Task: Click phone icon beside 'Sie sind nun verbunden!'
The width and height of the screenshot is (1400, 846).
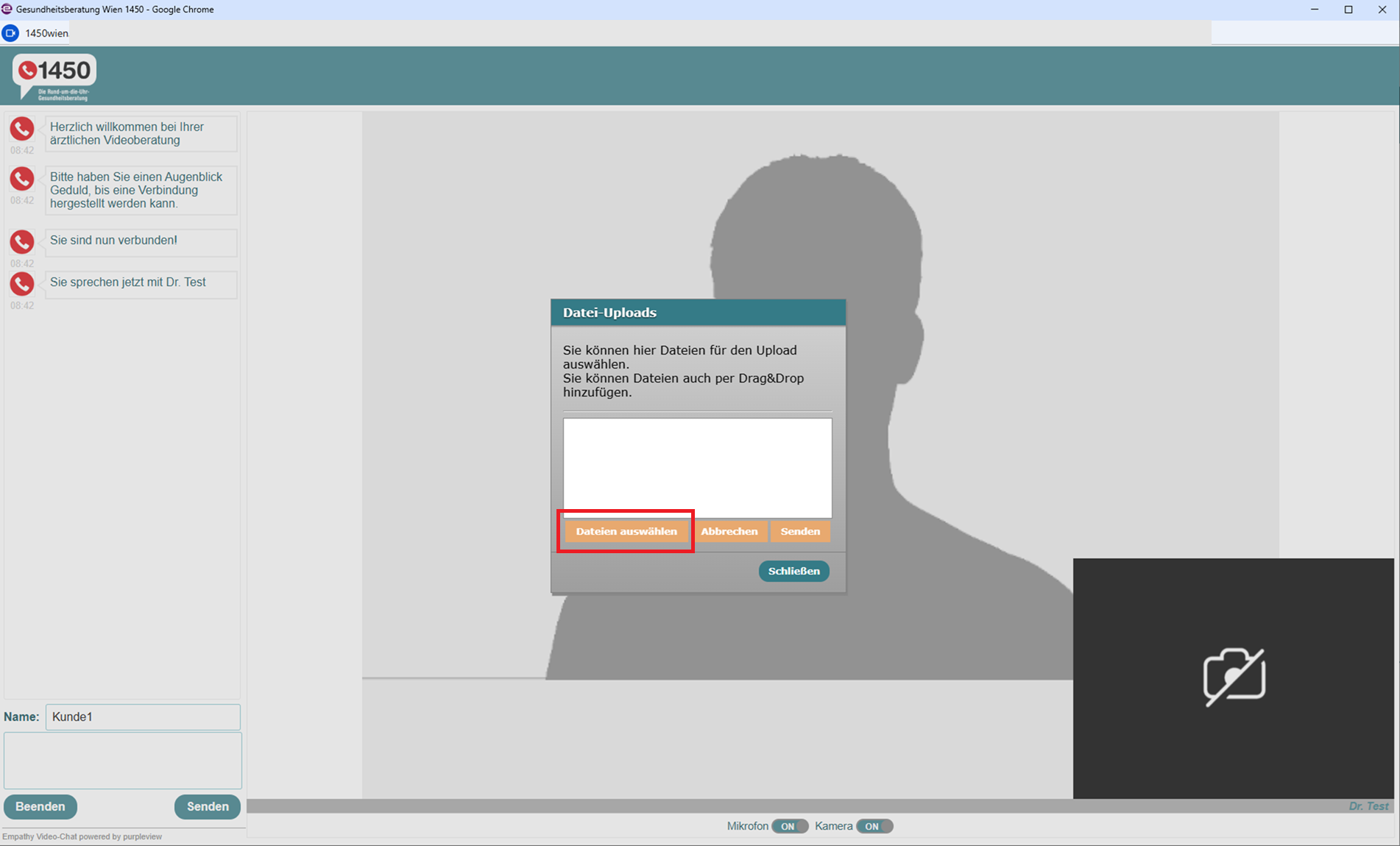Action: coord(22,242)
